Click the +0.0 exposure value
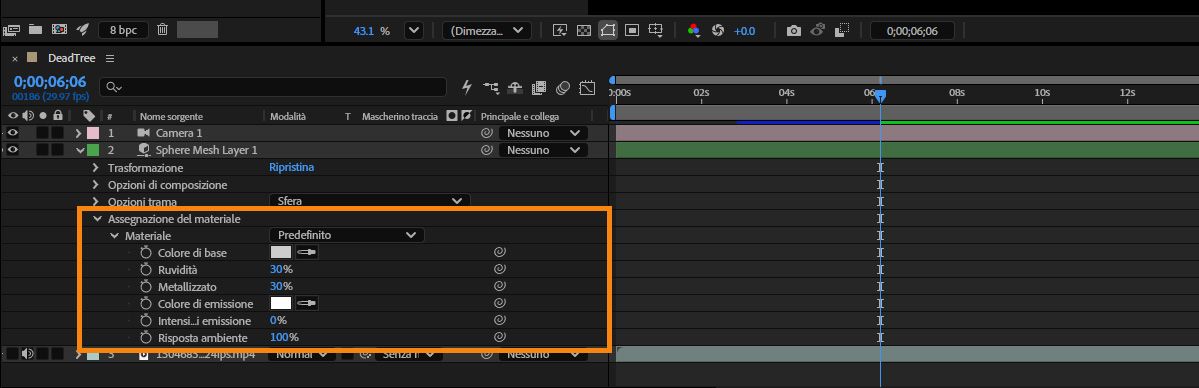Image resolution: width=1199 pixels, height=388 pixels. point(744,31)
